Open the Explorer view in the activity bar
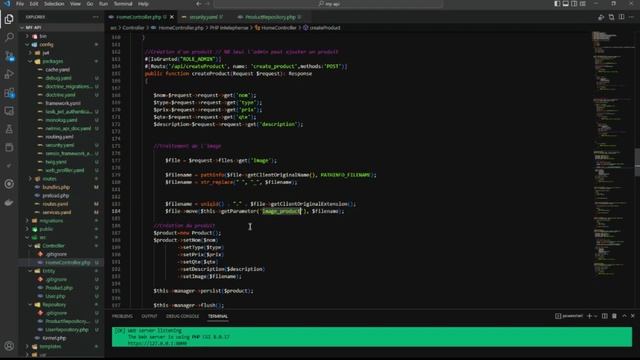The height and width of the screenshot is (360, 640). click(x=9, y=19)
